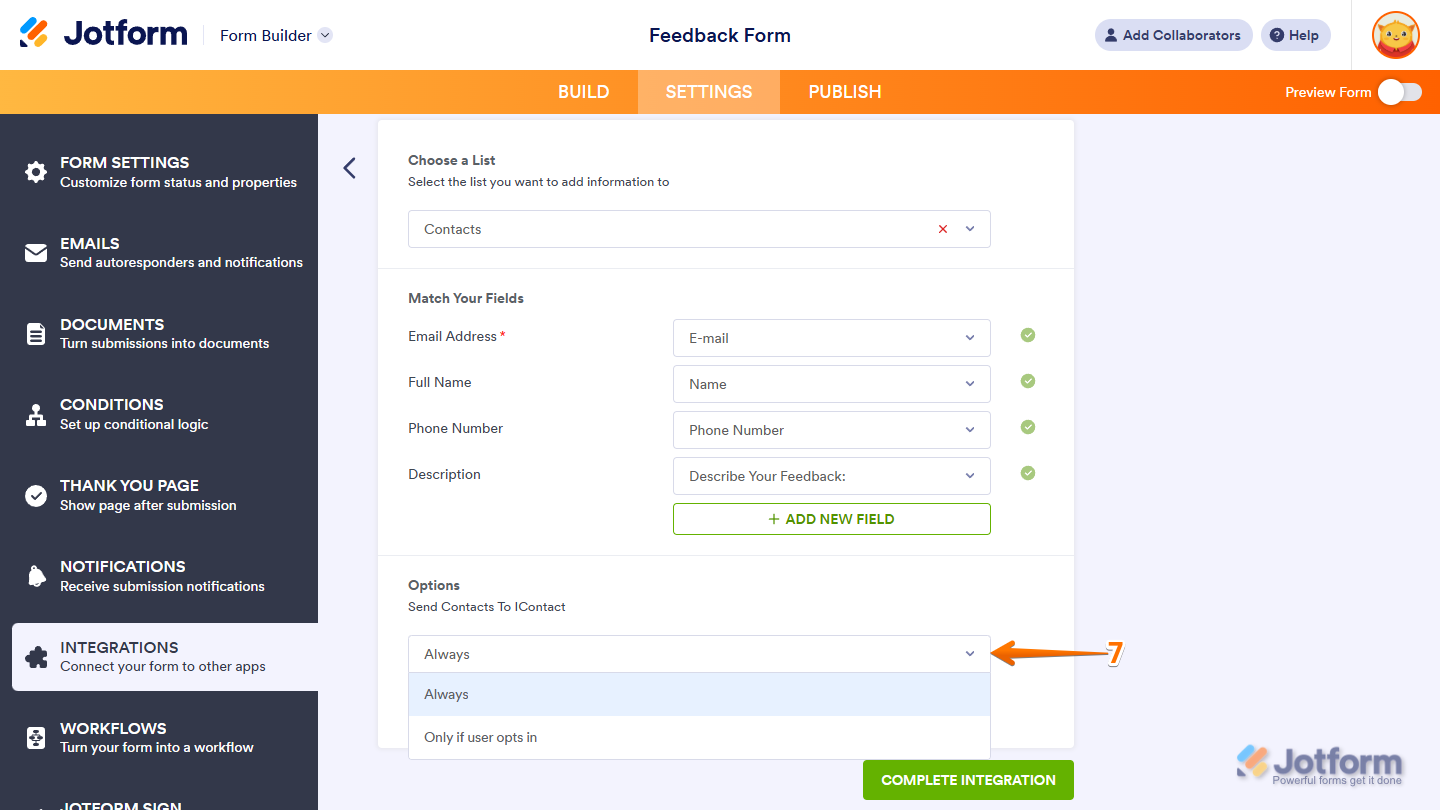Image resolution: width=1440 pixels, height=810 pixels.
Task: Open the Form Builder dropdown
Action: (275, 35)
